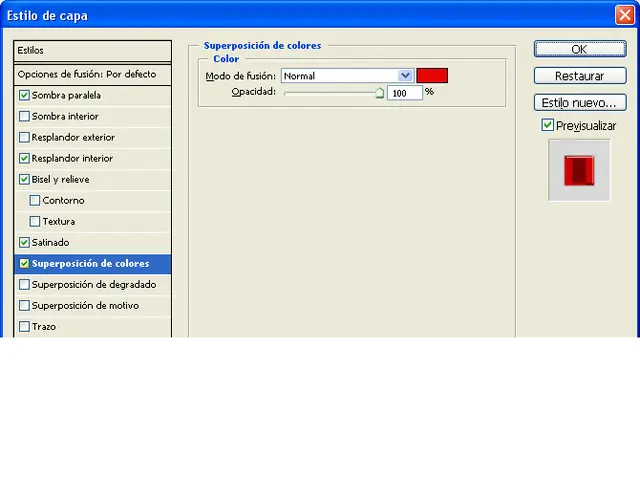The width and height of the screenshot is (640, 500).
Task: Enable the Sombra interior checkbox
Action: coord(24,116)
